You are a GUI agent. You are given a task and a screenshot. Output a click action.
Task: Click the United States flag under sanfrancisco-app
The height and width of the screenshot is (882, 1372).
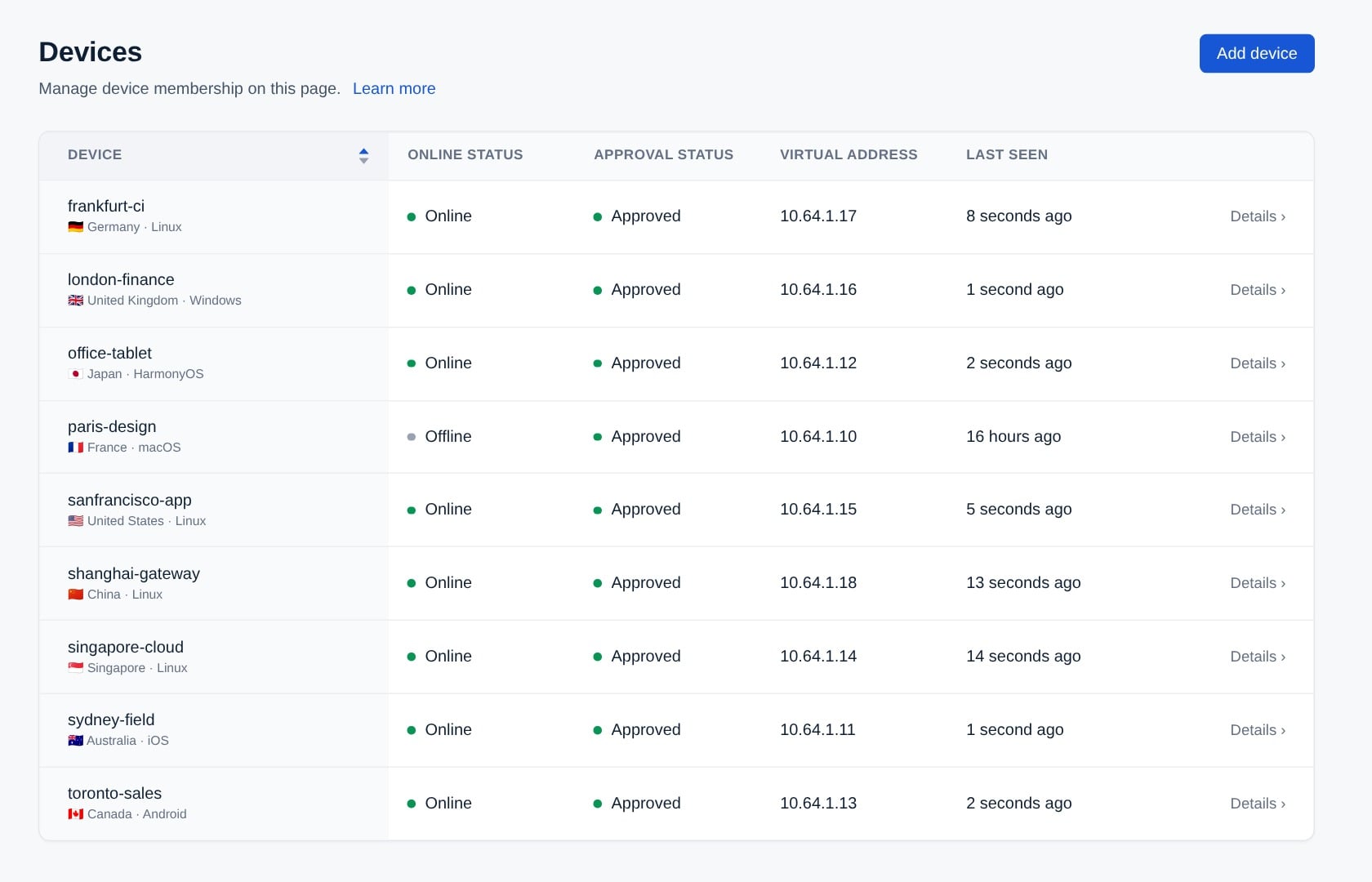[75, 521]
